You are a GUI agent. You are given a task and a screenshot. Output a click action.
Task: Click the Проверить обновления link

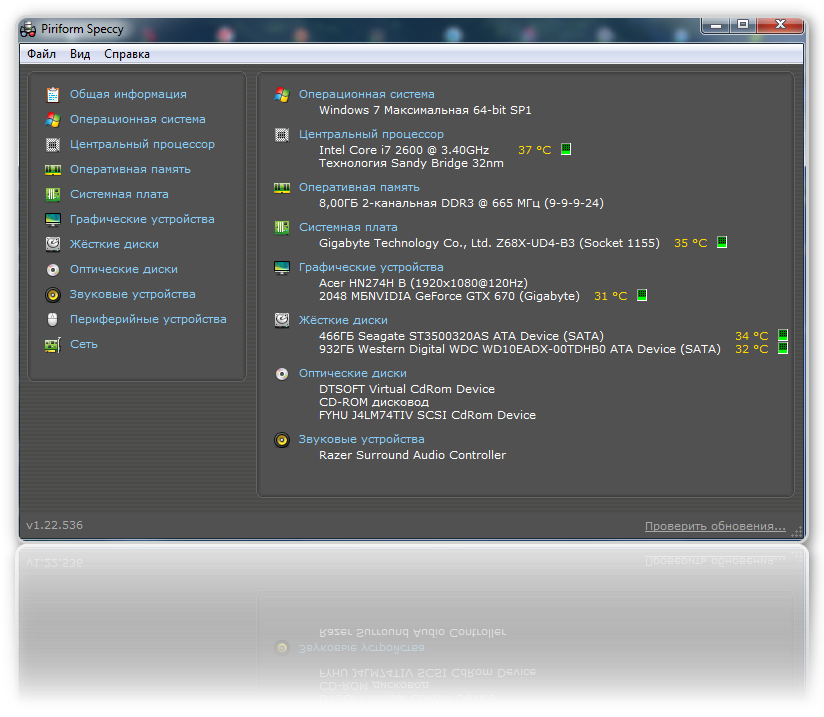tap(715, 526)
